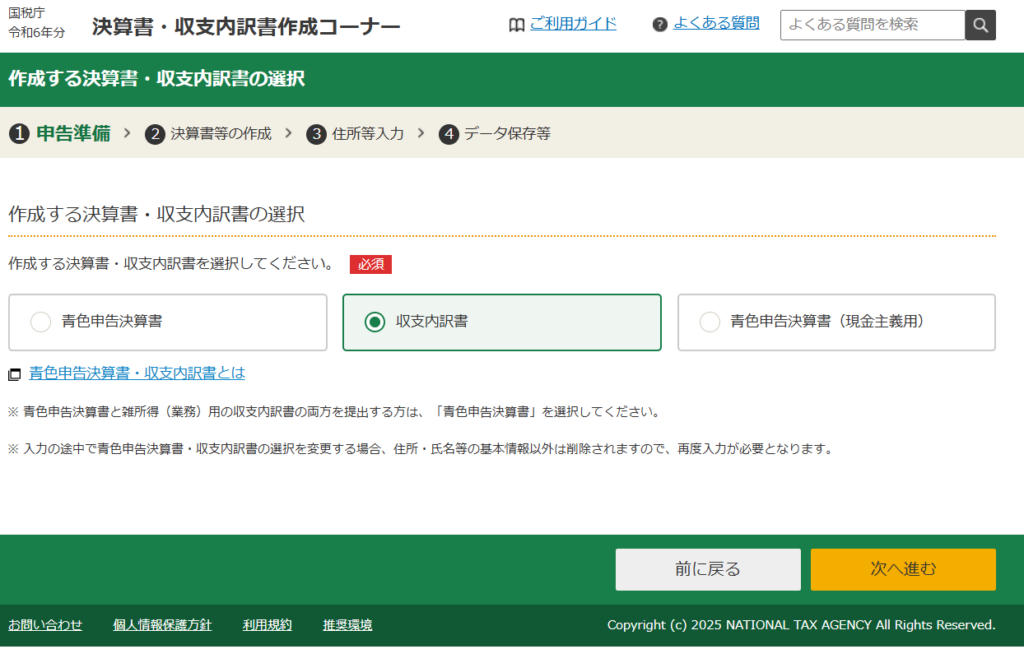
Task: Click the question mark icon beside よくある質問
Action: pyautogui.click(x=660, y=25)
